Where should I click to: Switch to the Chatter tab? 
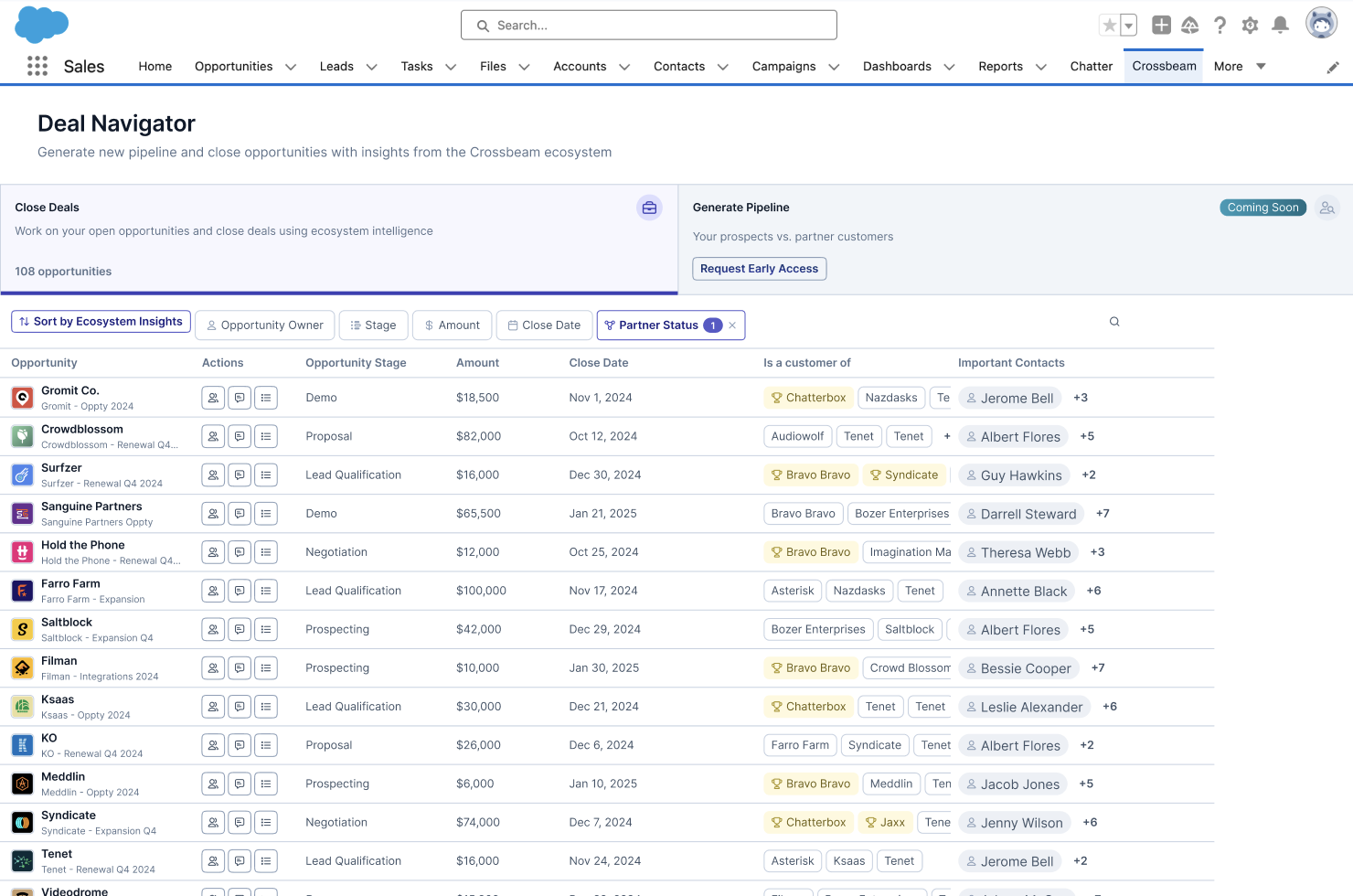pos(1092,67)
